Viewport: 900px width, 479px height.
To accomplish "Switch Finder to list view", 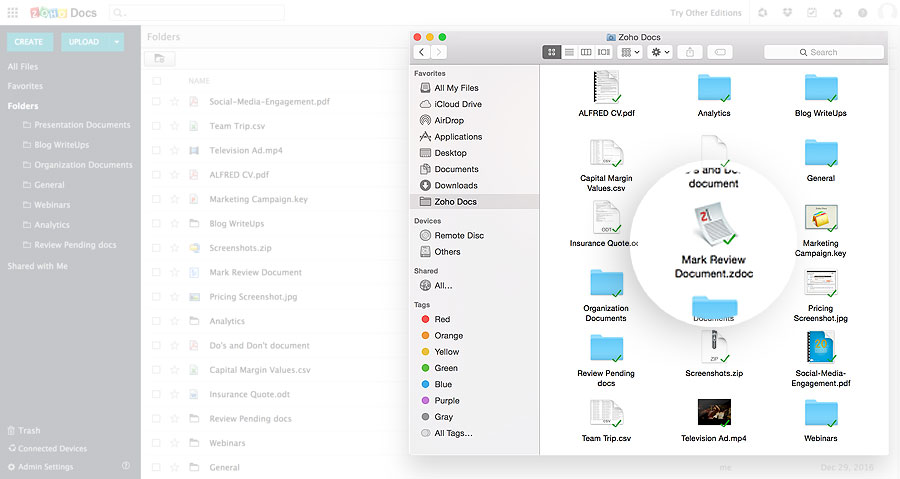I will (569, 52).
